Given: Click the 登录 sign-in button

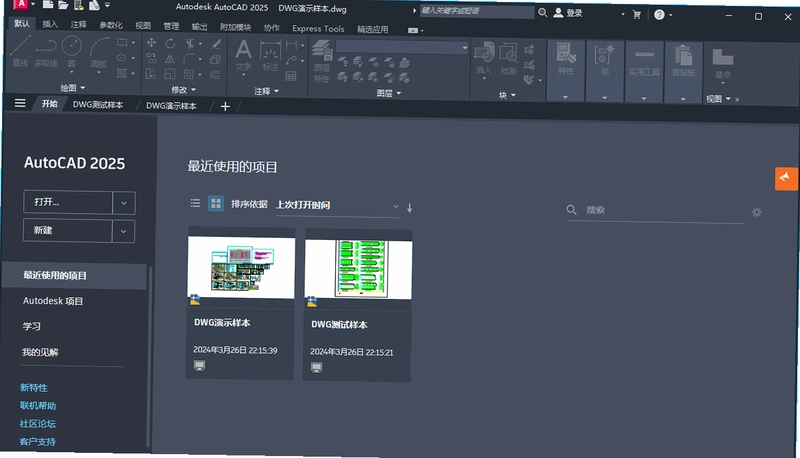Looking at the screenshot, I should pos(568,13).
